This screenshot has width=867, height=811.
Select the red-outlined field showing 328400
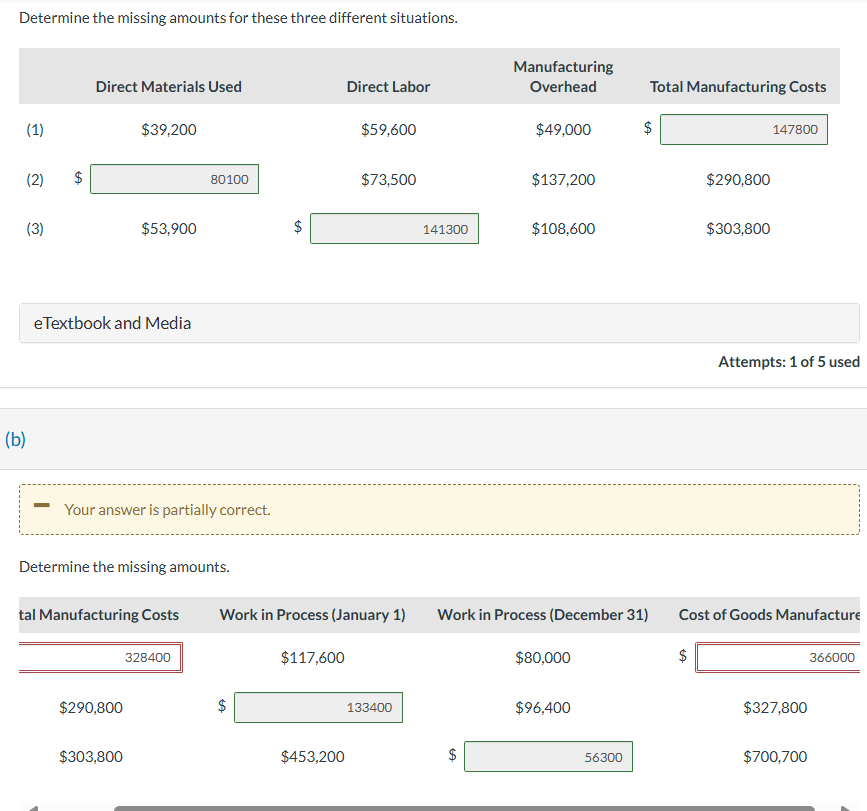[101, 657]
